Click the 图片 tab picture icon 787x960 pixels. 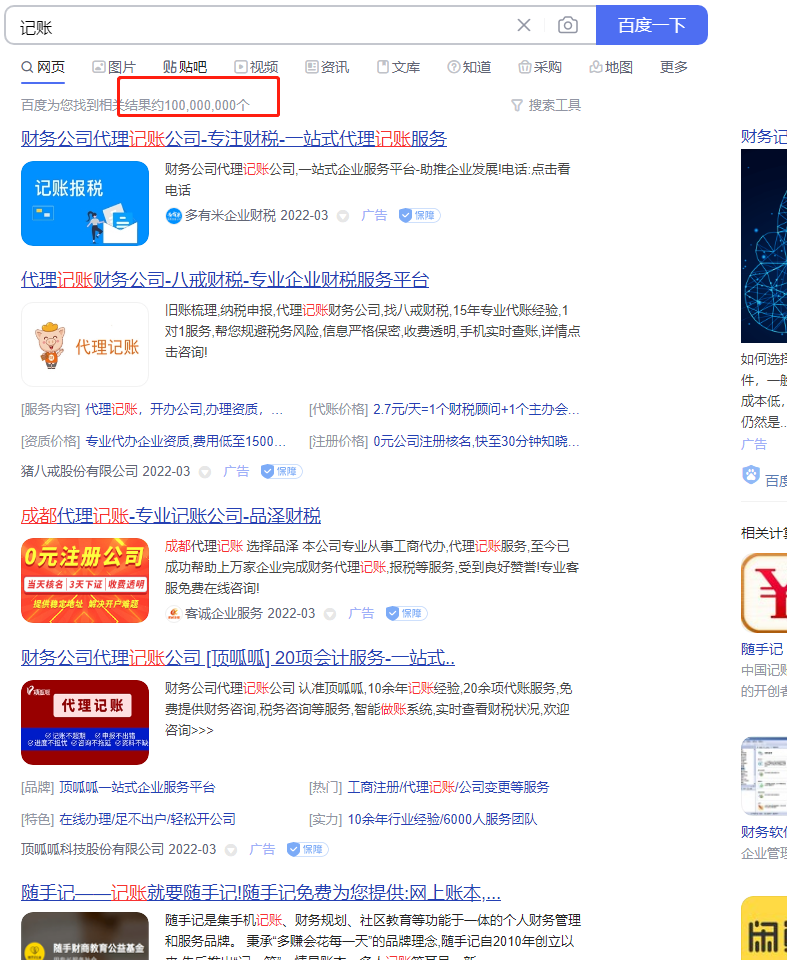[x=99, y=67]
